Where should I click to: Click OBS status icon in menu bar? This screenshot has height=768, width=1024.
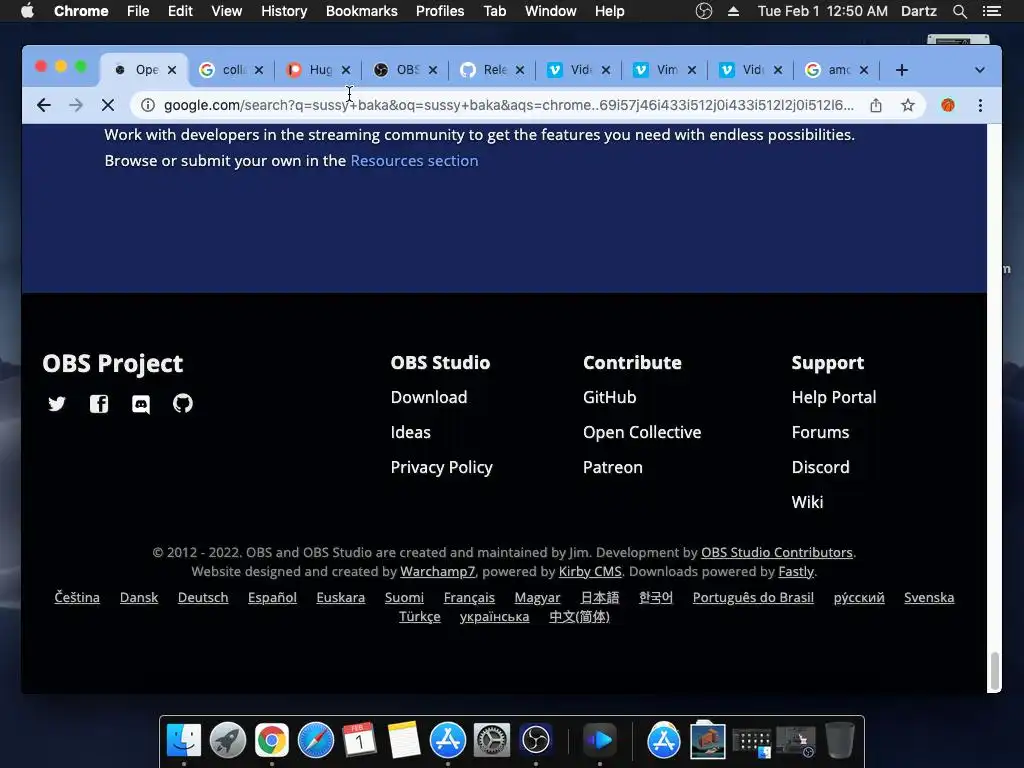pos(703,11)
